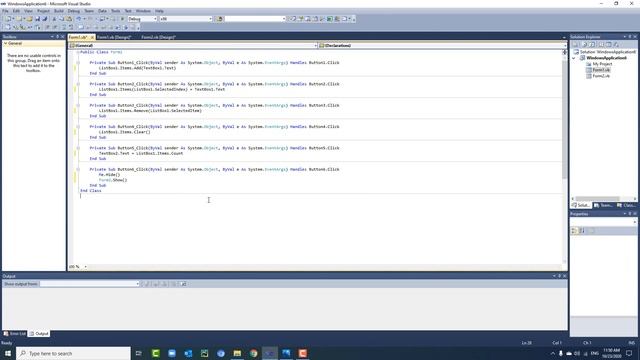Open Outlook from the taskbar
This screenshot has height=360, width=640.
(x=188, y=353)
